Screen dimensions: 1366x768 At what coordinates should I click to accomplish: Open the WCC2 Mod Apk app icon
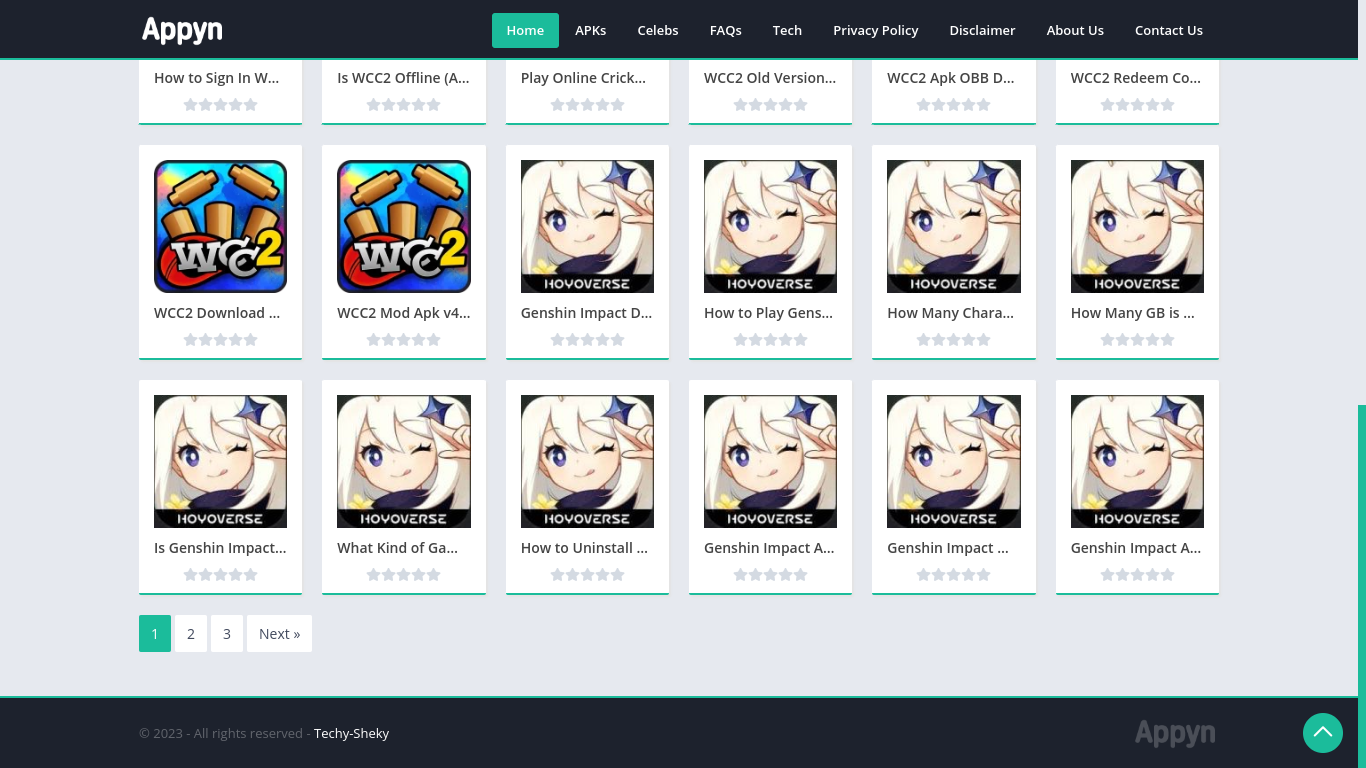pyautogui.click(x=404, y=226)
